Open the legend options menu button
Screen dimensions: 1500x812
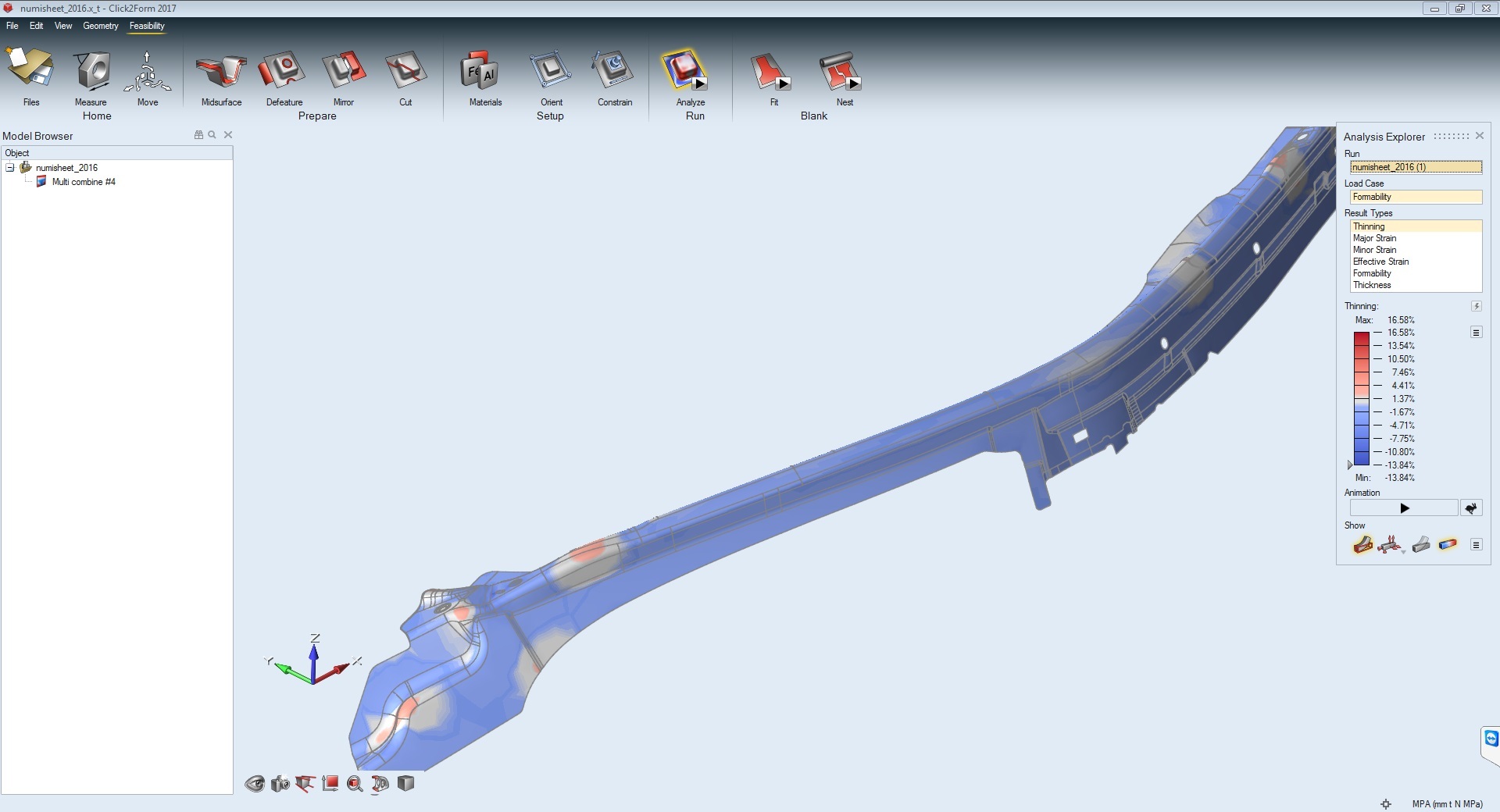coord(1476,333)
